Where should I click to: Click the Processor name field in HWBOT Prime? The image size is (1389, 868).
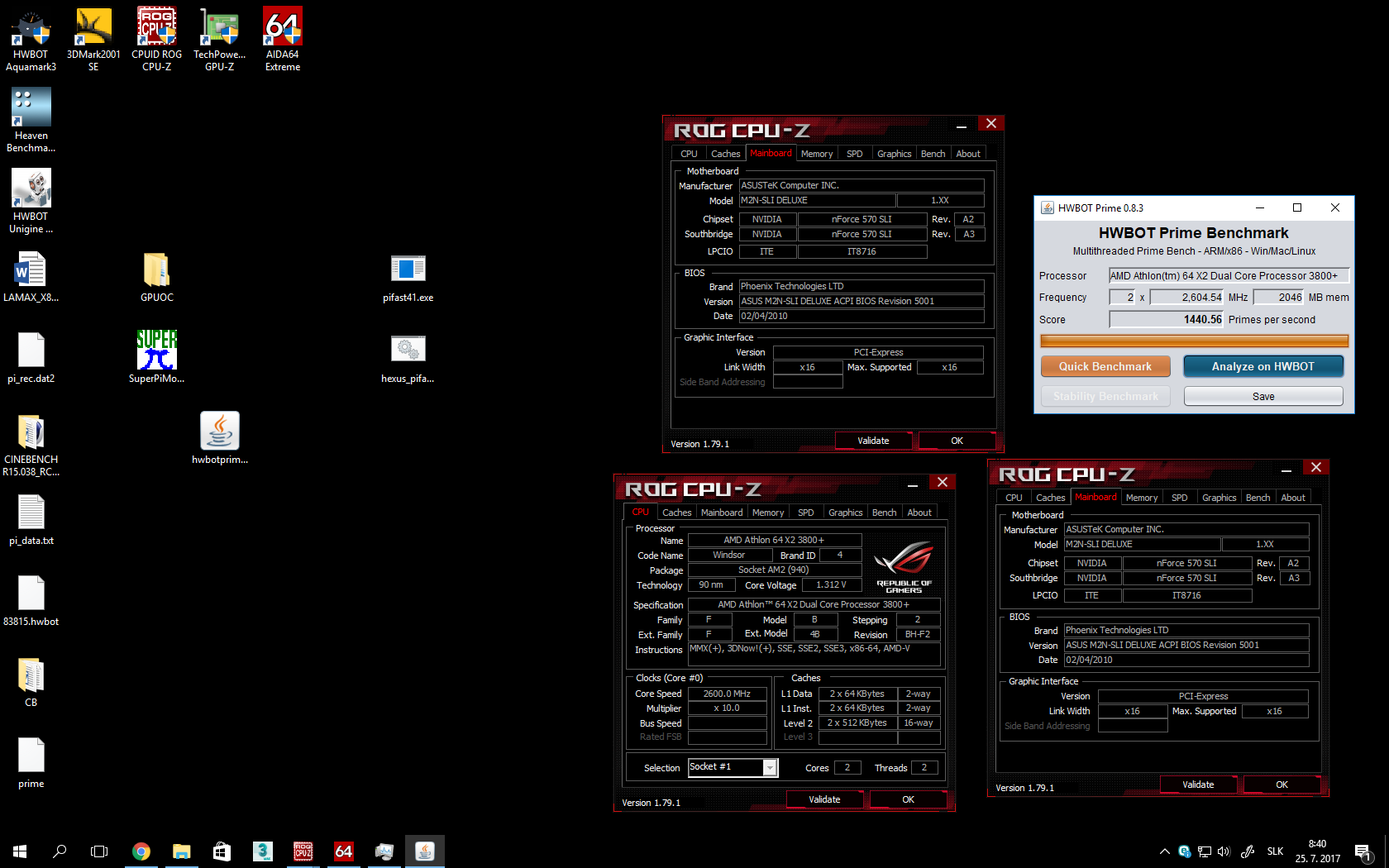coord(1229,275)
